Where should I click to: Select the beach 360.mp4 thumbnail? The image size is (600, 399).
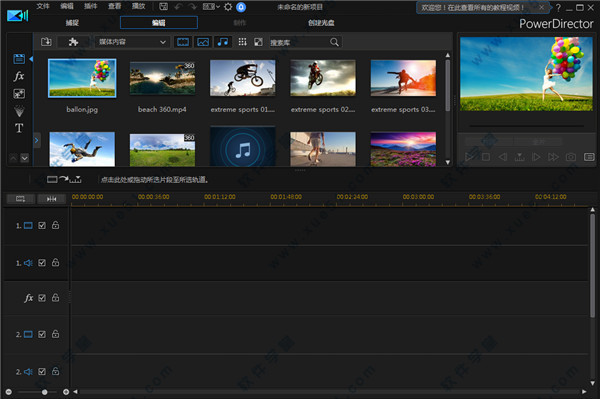point(162,78)
